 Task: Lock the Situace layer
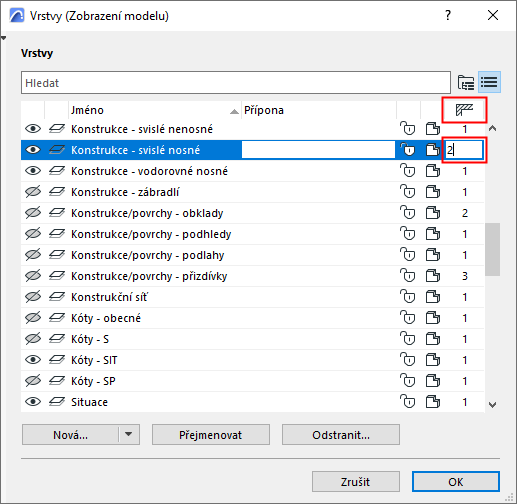408,402
